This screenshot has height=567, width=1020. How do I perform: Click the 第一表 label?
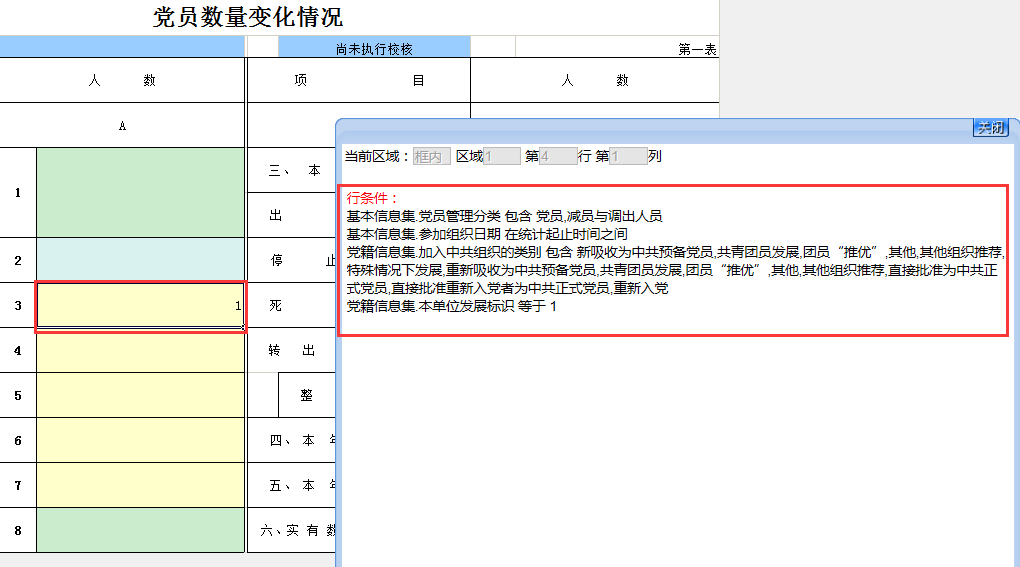[x=697, y=49]
